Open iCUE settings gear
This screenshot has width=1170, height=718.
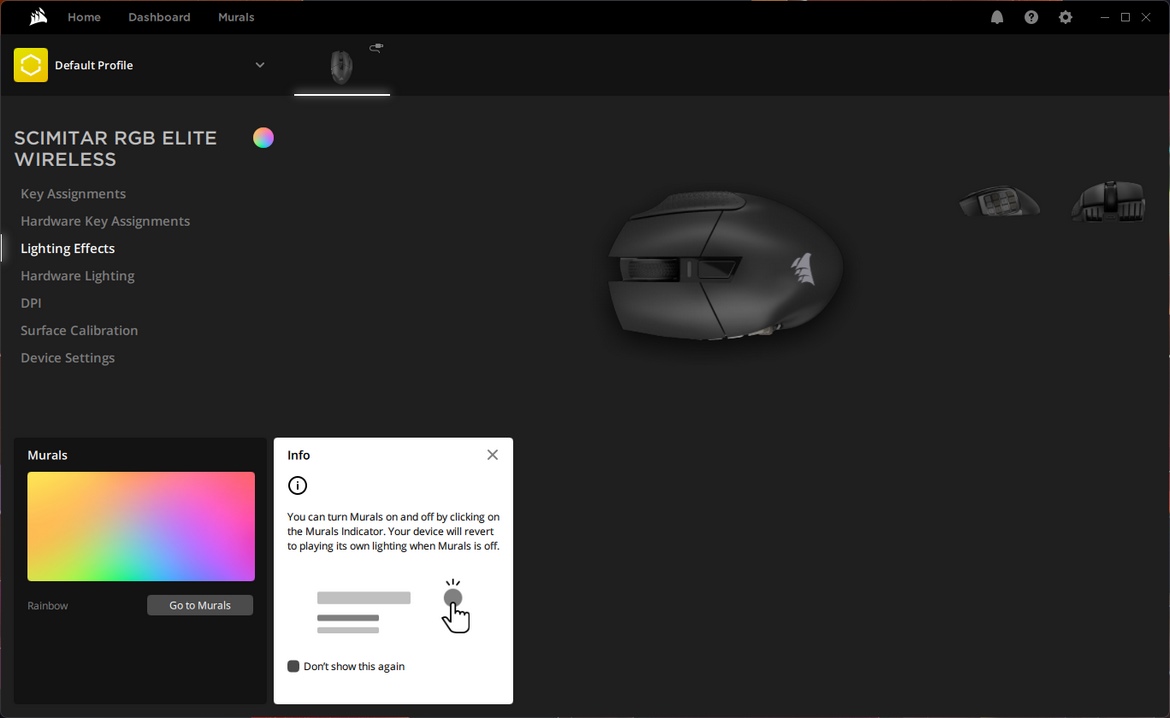tap(1066, 17)
